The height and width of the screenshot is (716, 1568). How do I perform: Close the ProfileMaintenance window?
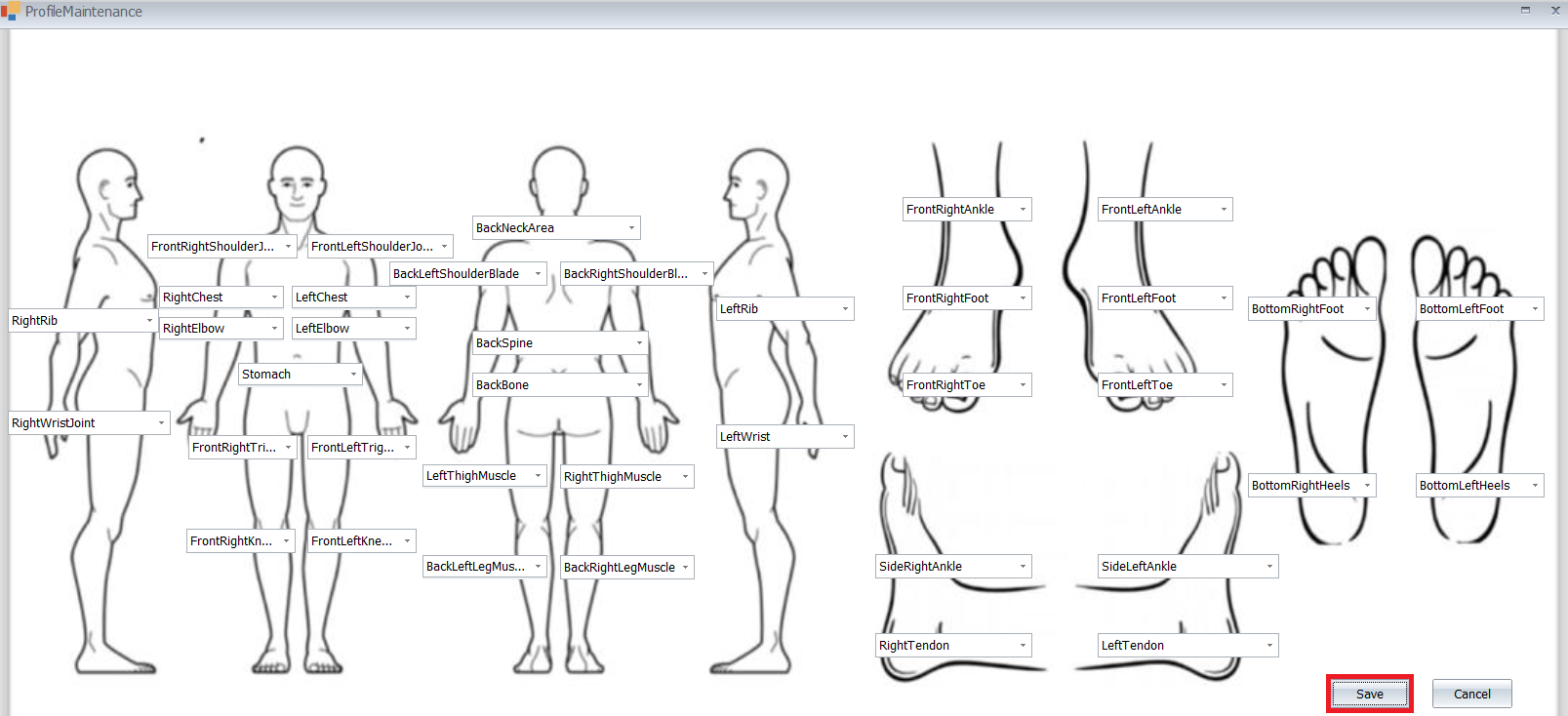click(1555, 11)
